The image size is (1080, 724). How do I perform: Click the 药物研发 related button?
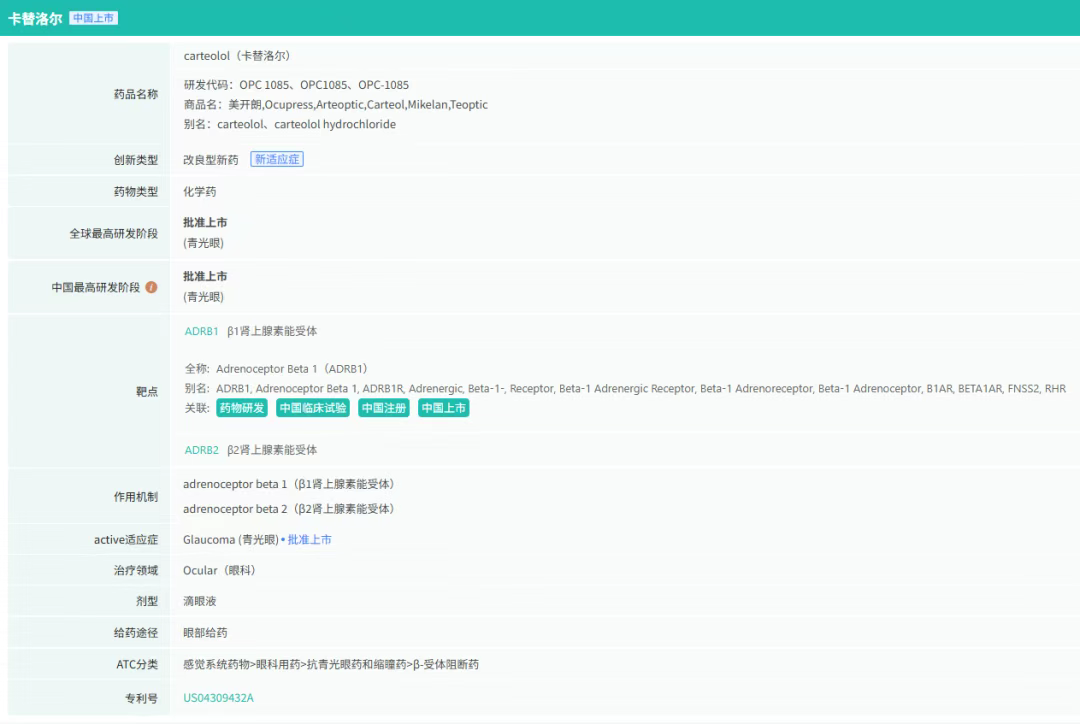[x=242, y=408]
